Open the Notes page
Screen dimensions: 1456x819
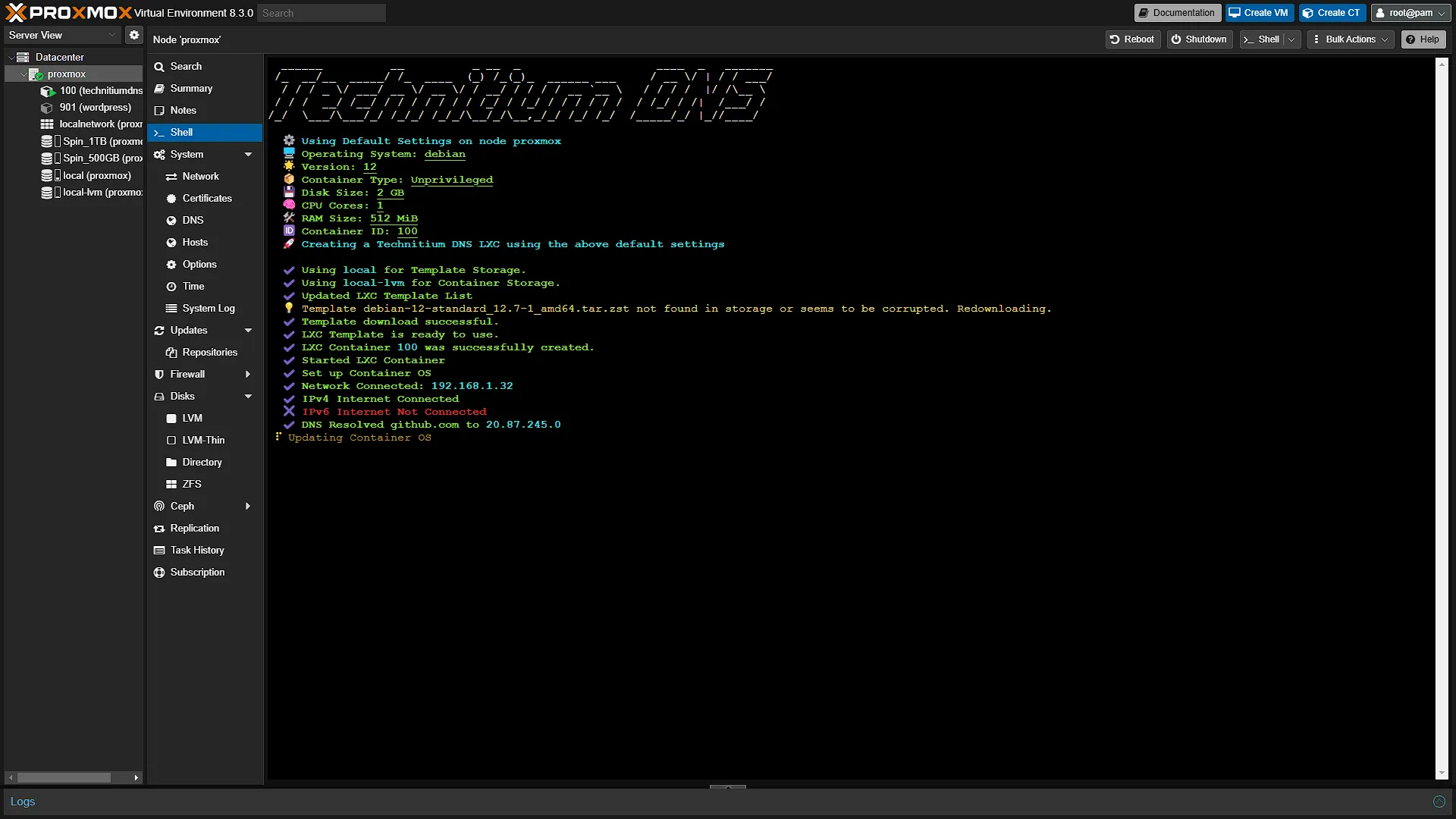(x=205, y=111)
